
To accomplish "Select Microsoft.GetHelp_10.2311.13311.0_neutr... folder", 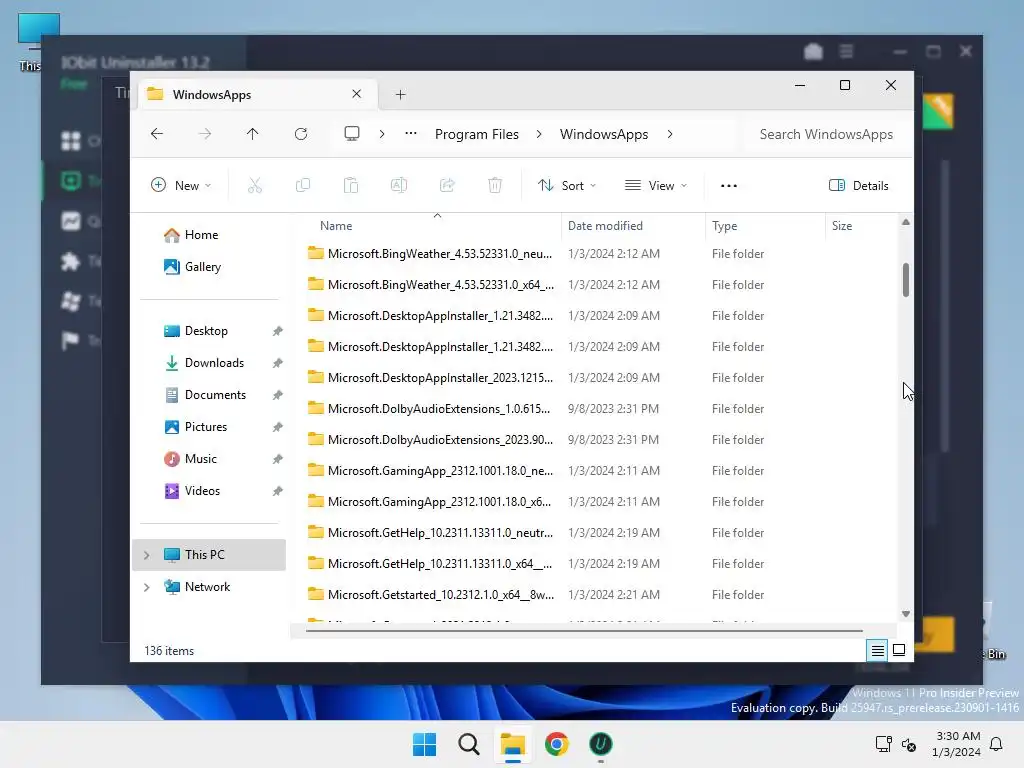I will (x=431, y=533).
